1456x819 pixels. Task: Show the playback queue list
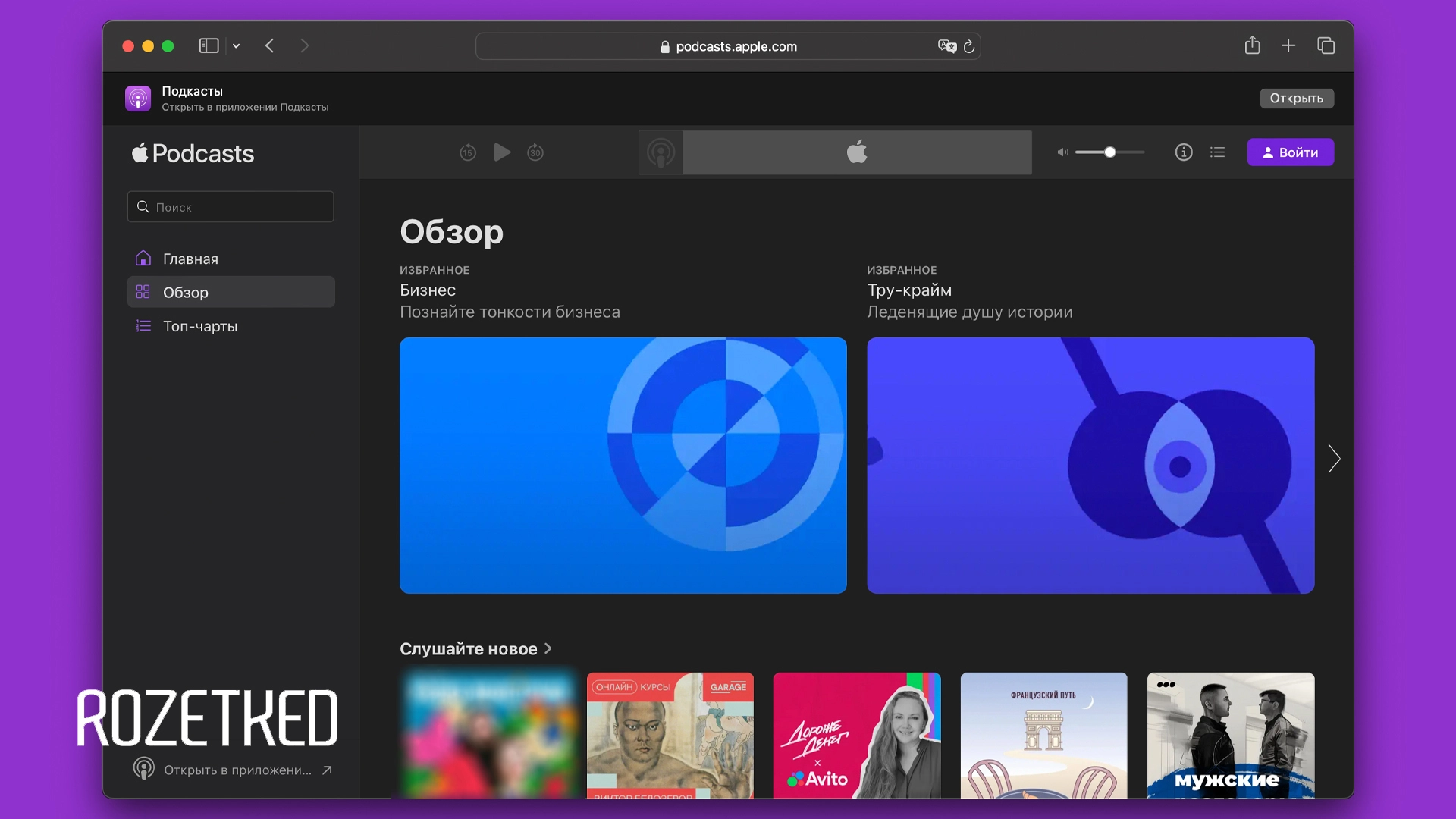[x=1218, y=152]
